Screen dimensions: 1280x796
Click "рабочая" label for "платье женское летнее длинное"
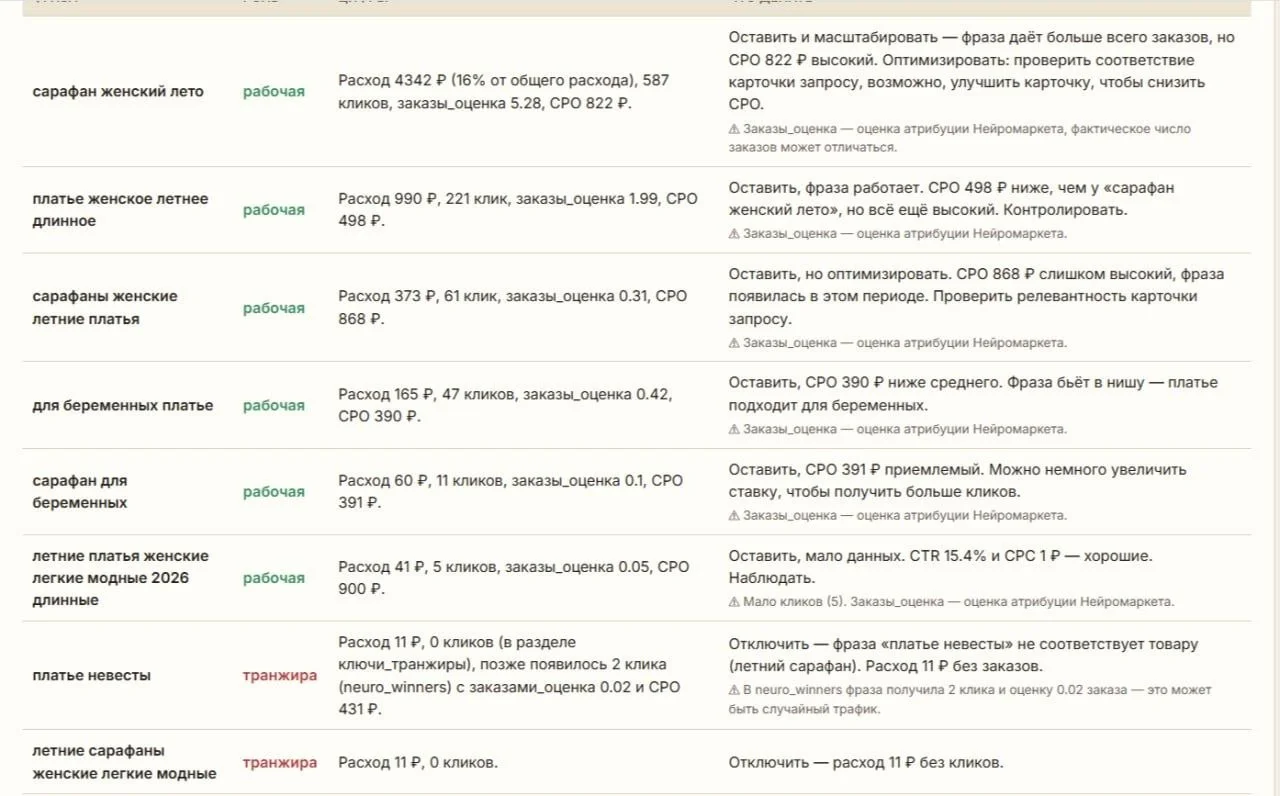274,210
